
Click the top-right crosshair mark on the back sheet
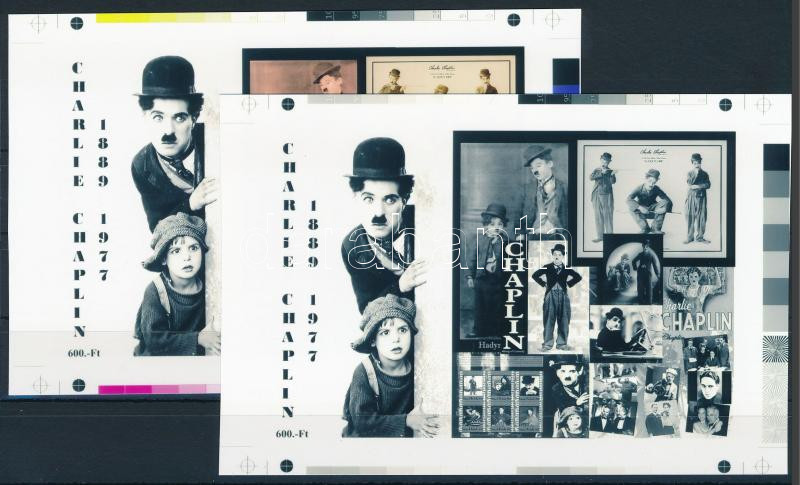[553, 20]
